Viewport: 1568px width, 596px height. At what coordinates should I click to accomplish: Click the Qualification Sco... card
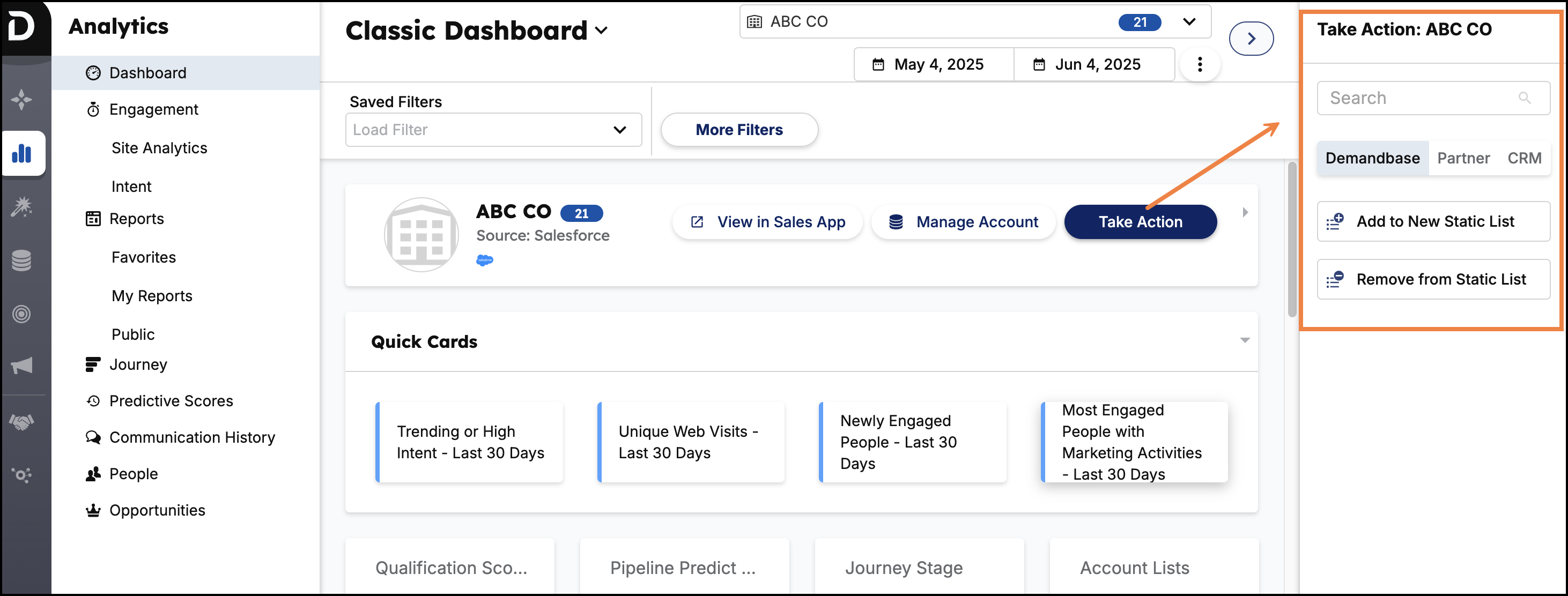(x=450, y=566)
